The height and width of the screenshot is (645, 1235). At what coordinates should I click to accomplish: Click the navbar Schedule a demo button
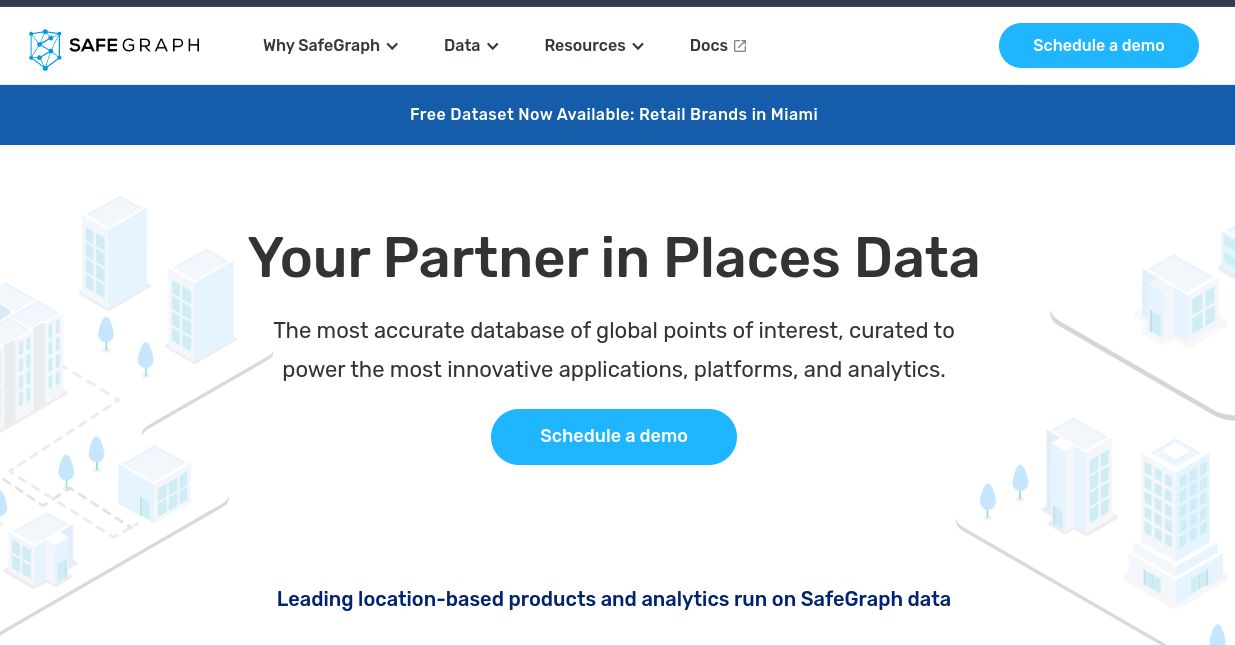pos(1098,45)
